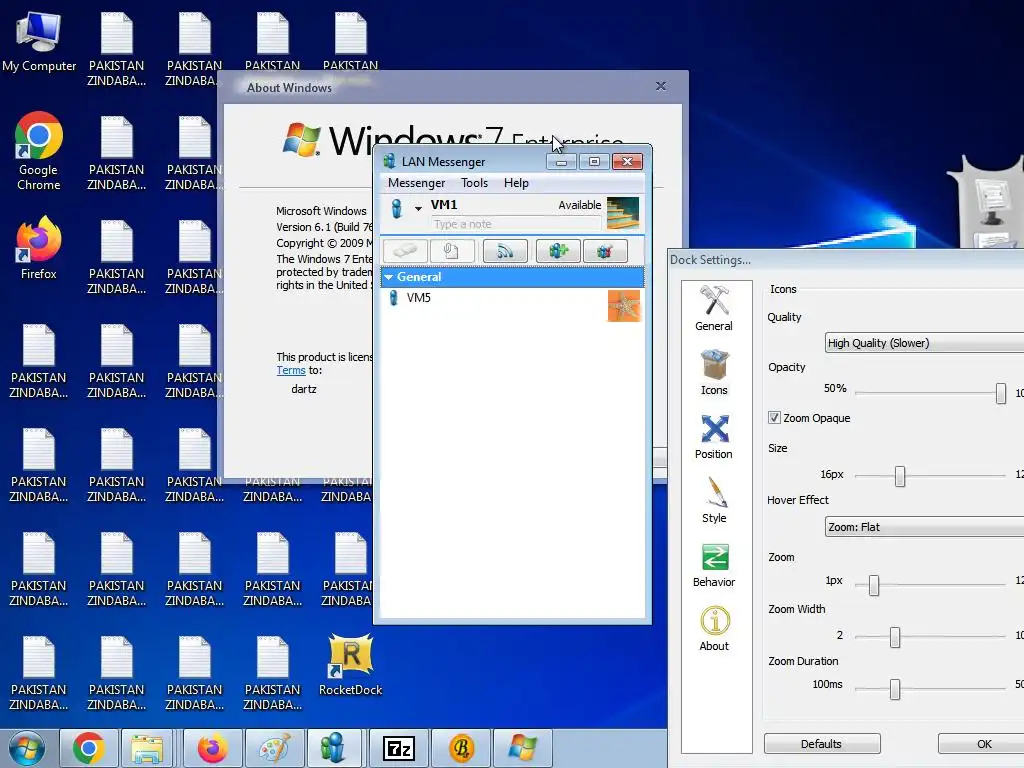The width and height of the screenshot is (1024, 768).
Task: Click the OK button in Dock Settings
Action: 982,744
